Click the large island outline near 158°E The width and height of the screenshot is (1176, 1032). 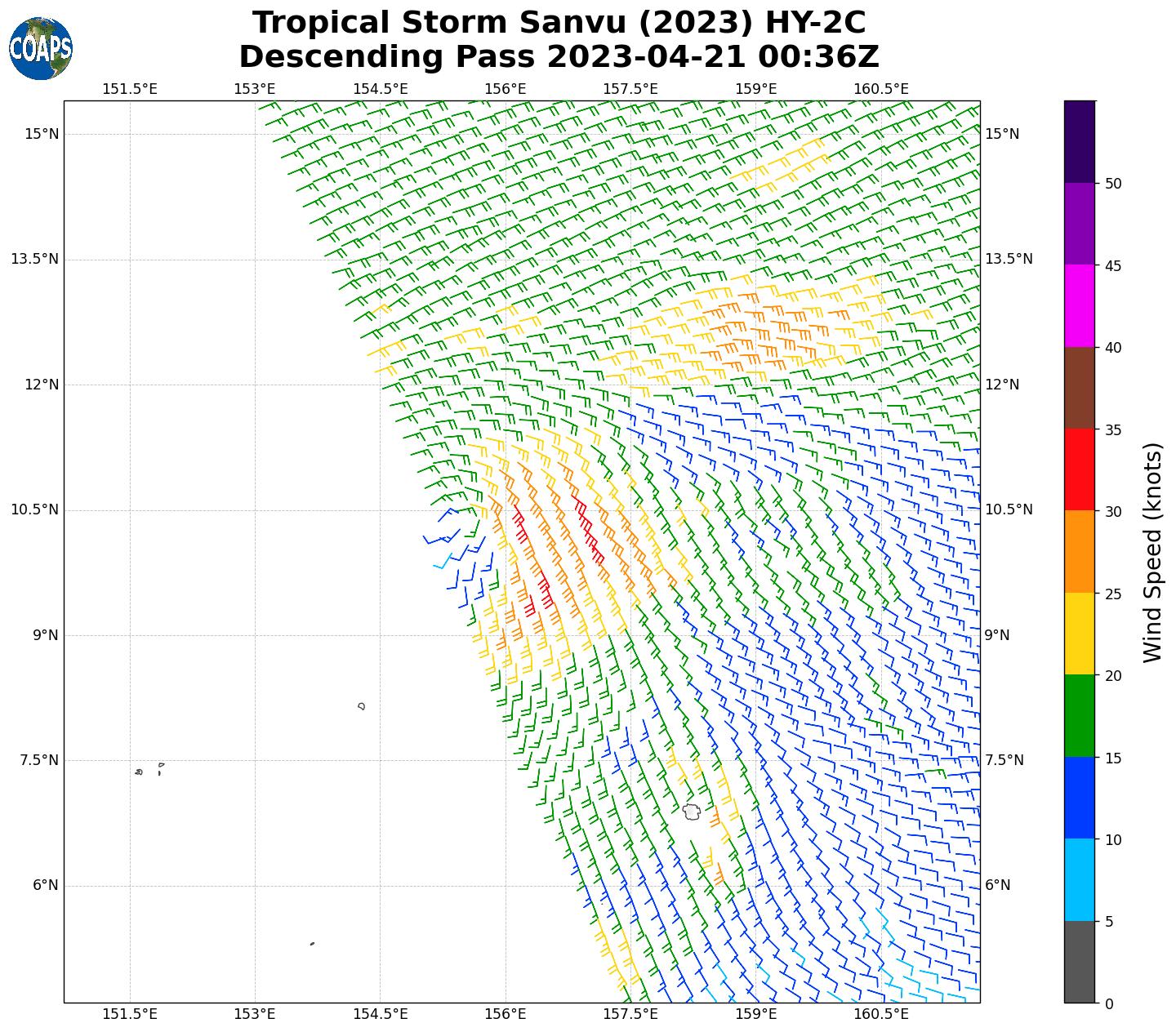[692, 812]
